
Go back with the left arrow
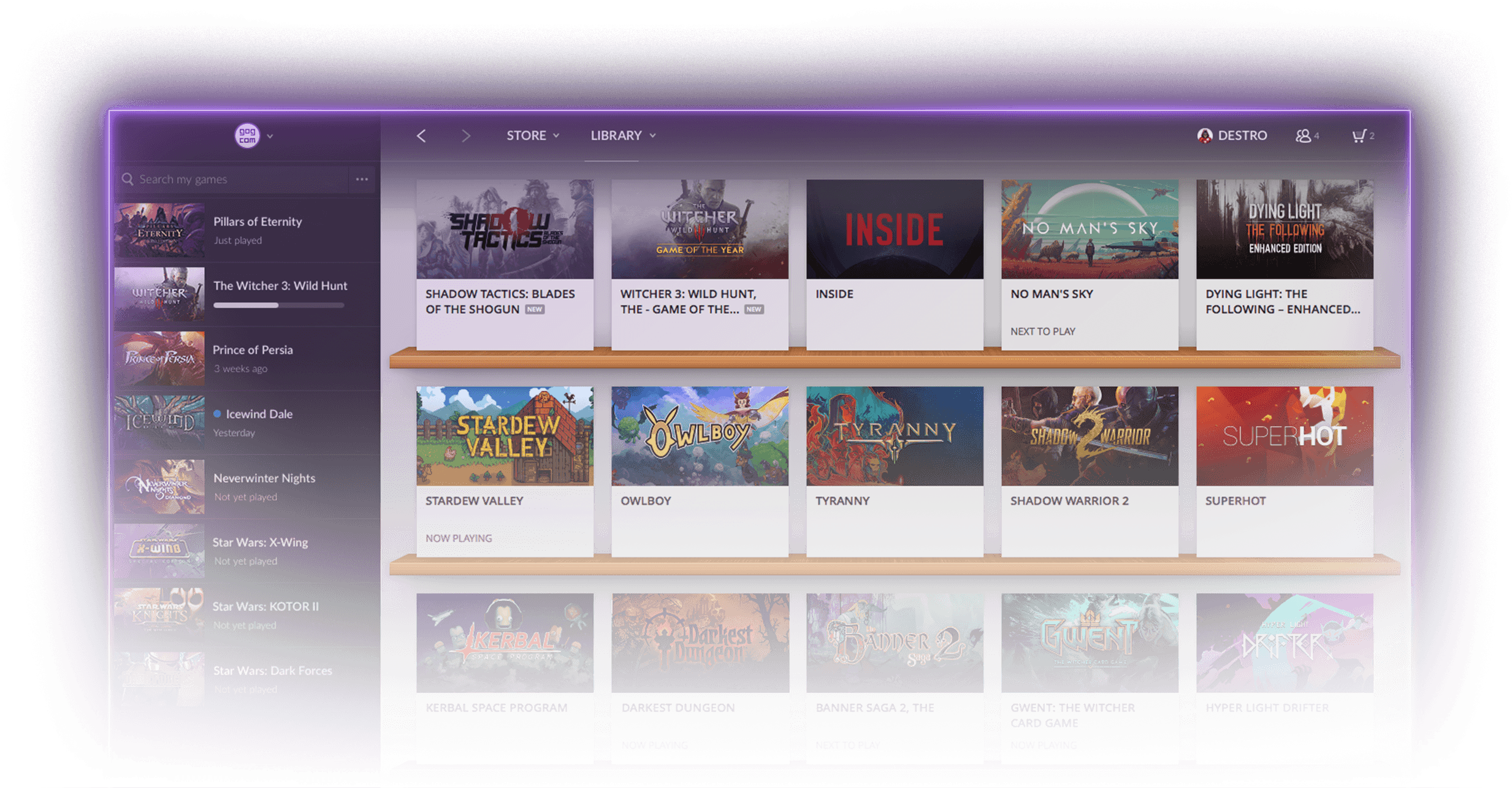coord(421,136)
